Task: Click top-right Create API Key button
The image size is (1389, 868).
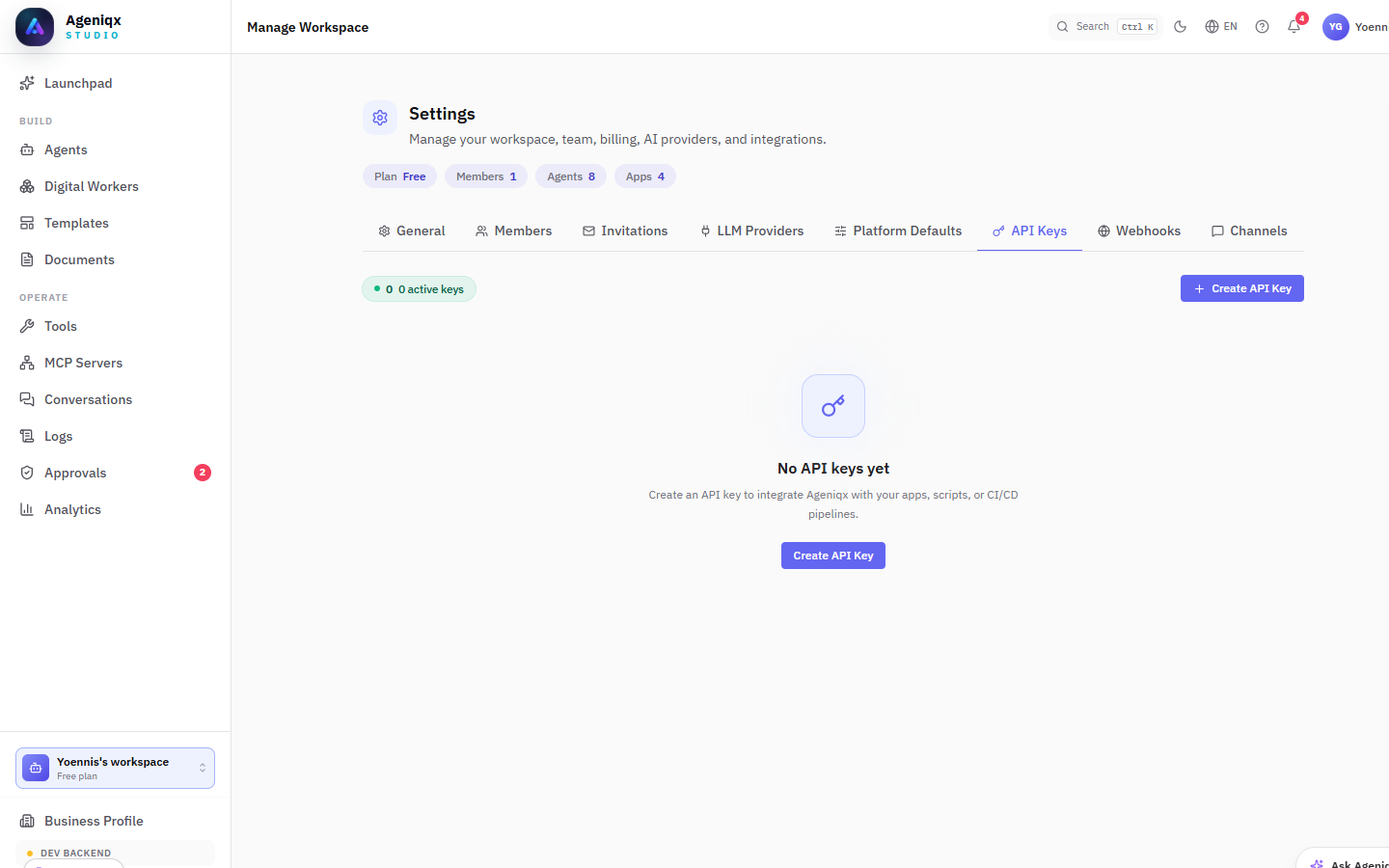Action: pos(1242,288)
